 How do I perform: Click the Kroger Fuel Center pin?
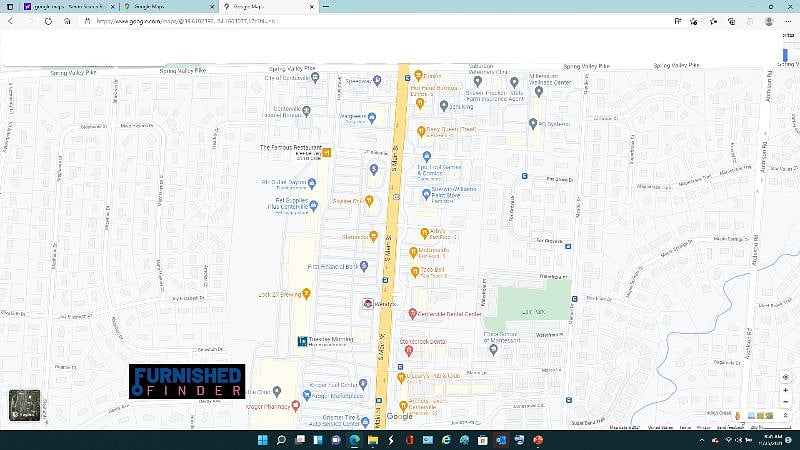tap(363, 383)
